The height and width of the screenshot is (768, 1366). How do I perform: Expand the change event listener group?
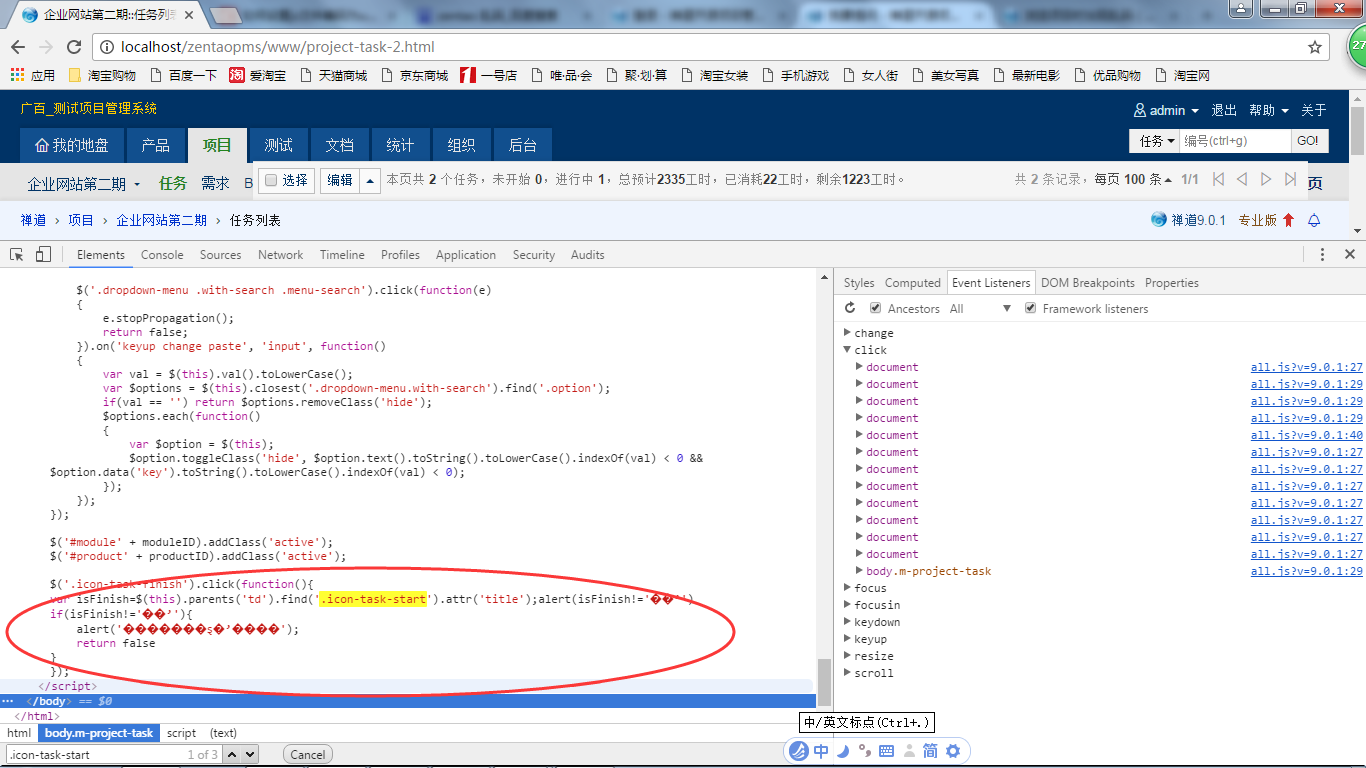pos(848,333)
